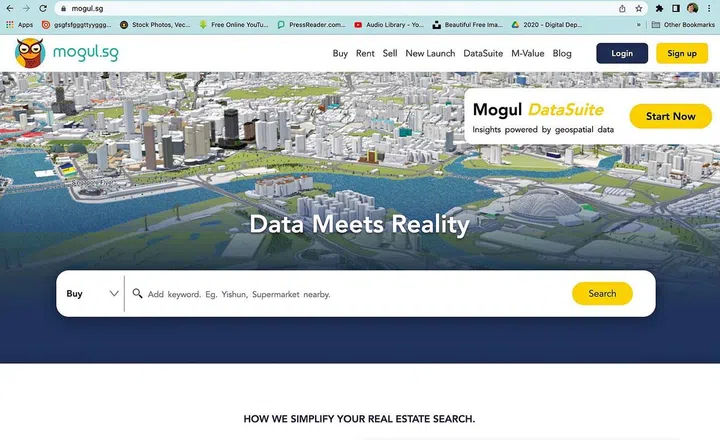Click the keyword search input field
Screen dimensions: 720x440
350,294
